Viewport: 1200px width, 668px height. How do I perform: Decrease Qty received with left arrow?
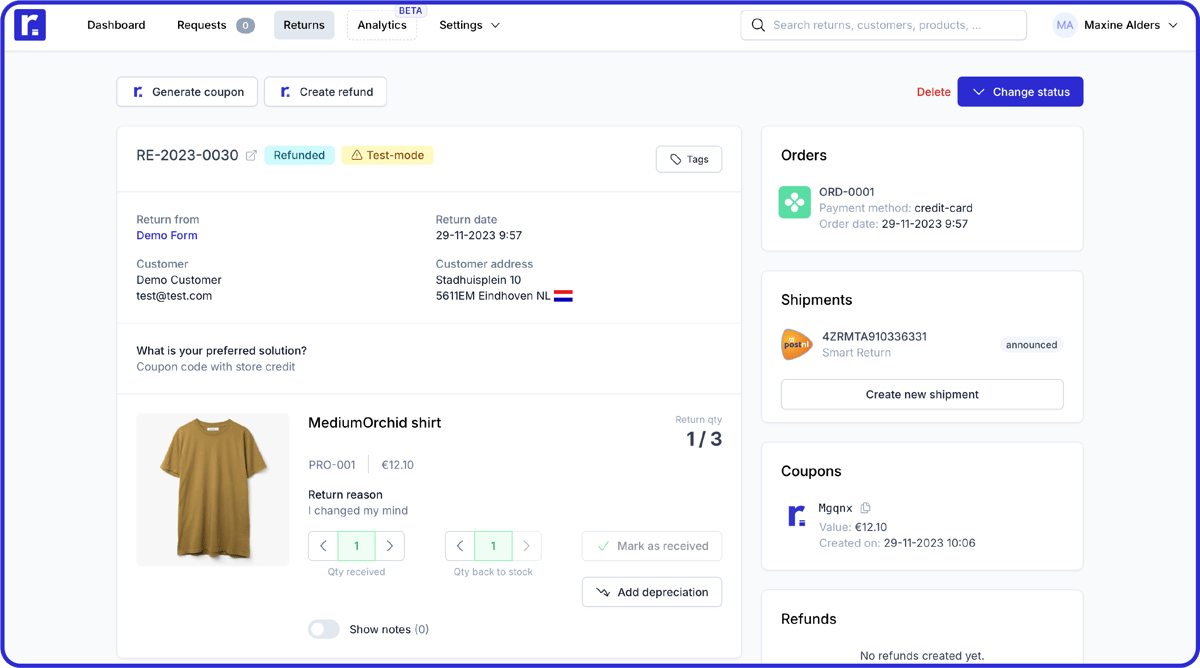tap(323, 546)
